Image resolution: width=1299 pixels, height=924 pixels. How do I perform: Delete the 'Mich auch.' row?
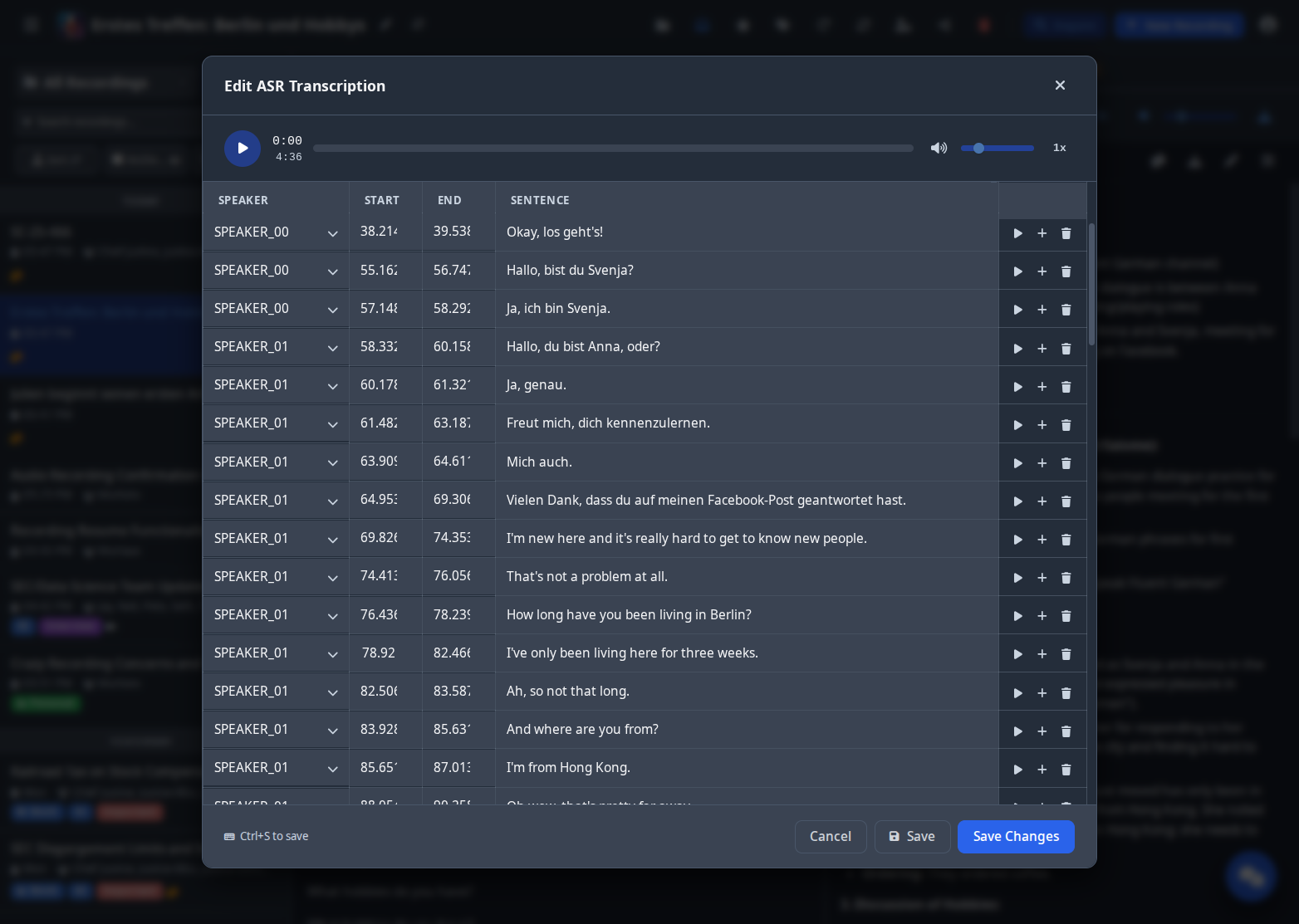click(1066, 463)
